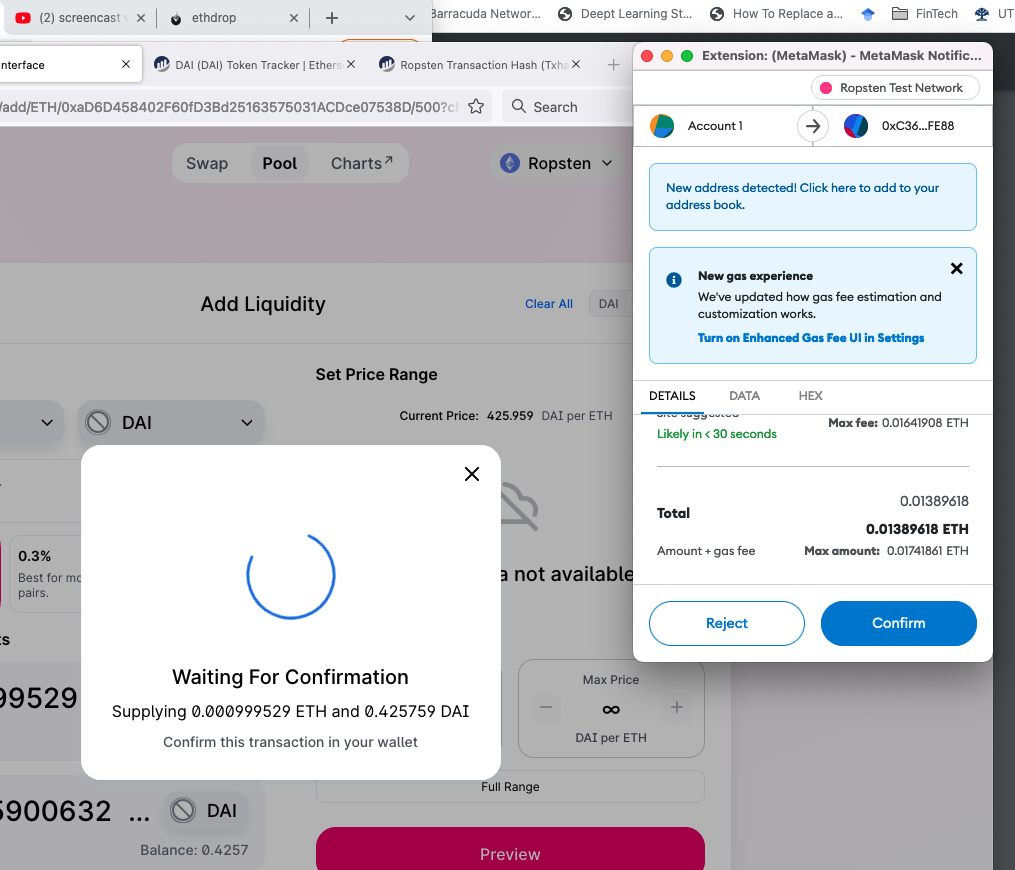The width and height of the screenshot is (1015, 870).
Task: Click the Preview button
Action: 510,851
